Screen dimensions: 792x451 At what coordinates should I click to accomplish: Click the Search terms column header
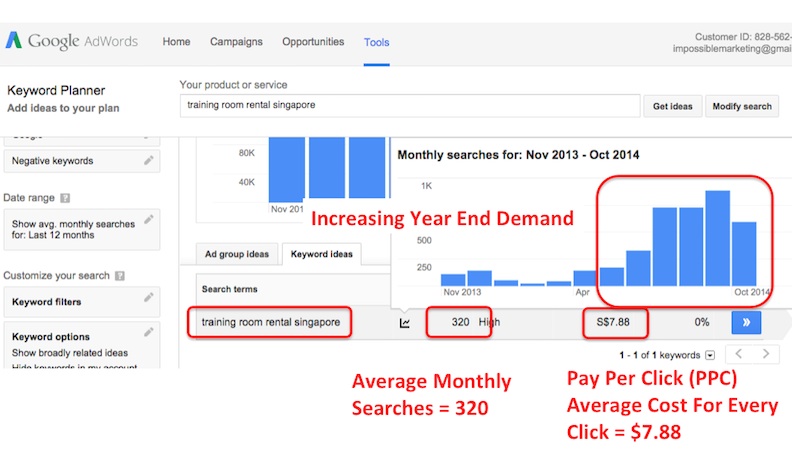(230, 289)
